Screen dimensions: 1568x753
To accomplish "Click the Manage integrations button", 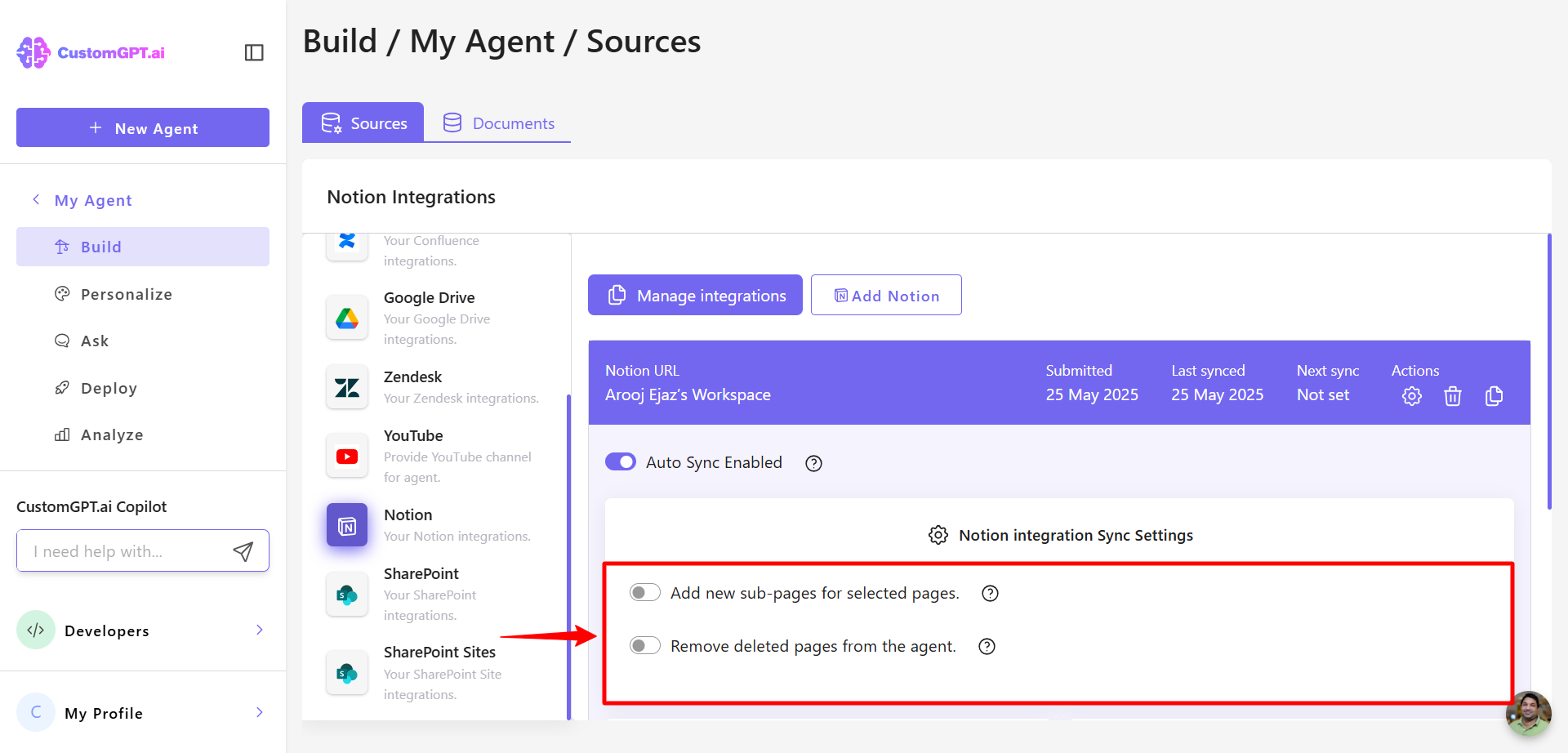I will (695, 295).
